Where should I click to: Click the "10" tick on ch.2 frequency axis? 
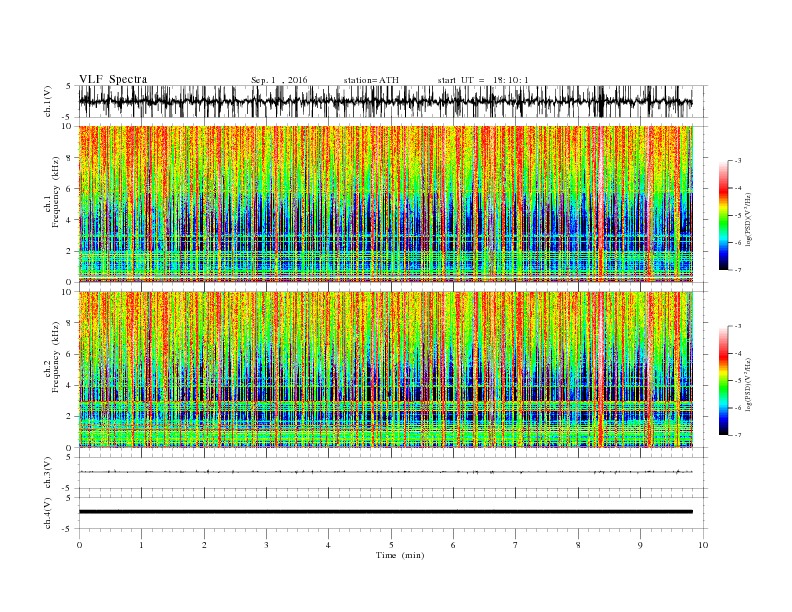tap(68, 292)
